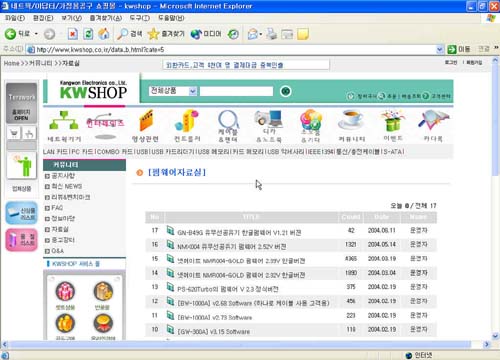
Task: Click the search text input field
Action: click(236, 91)
